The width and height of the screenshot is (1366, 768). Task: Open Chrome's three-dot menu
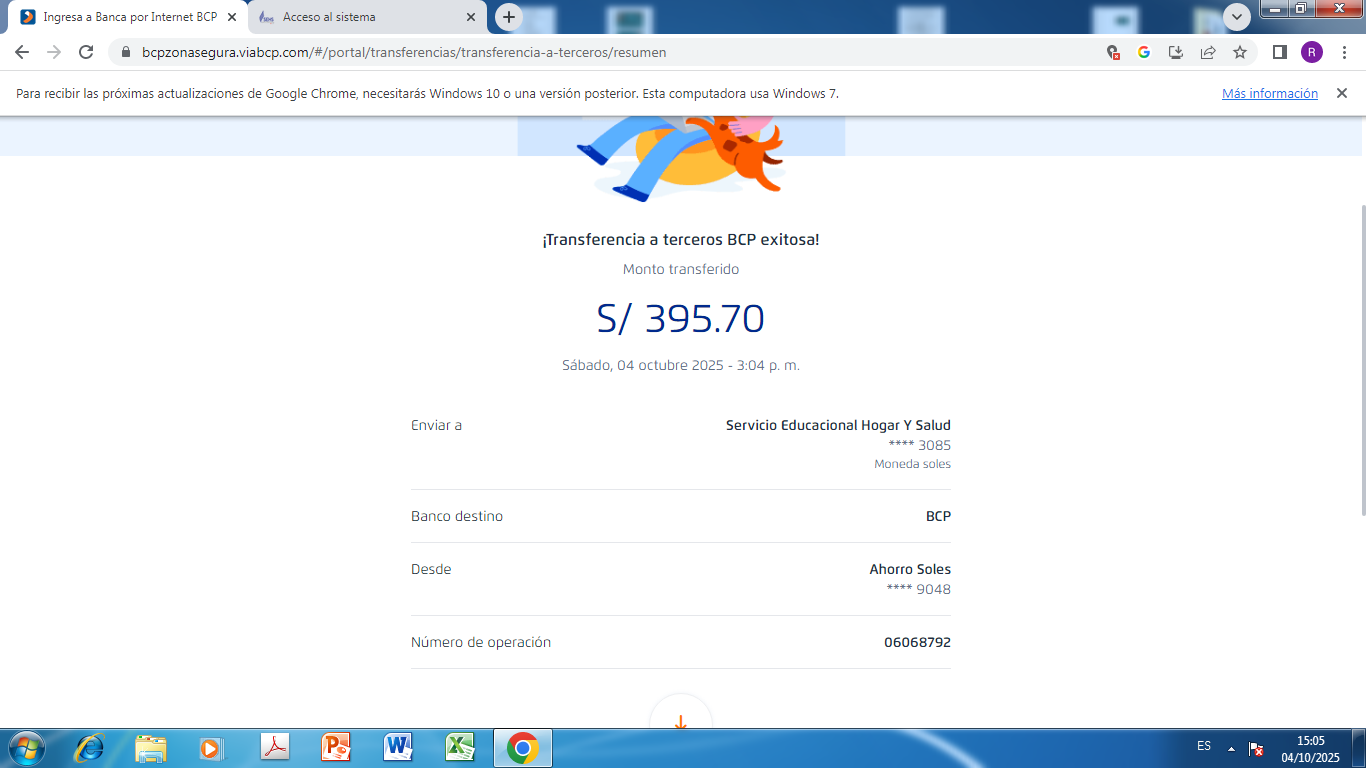click(x=1343, y=52)
